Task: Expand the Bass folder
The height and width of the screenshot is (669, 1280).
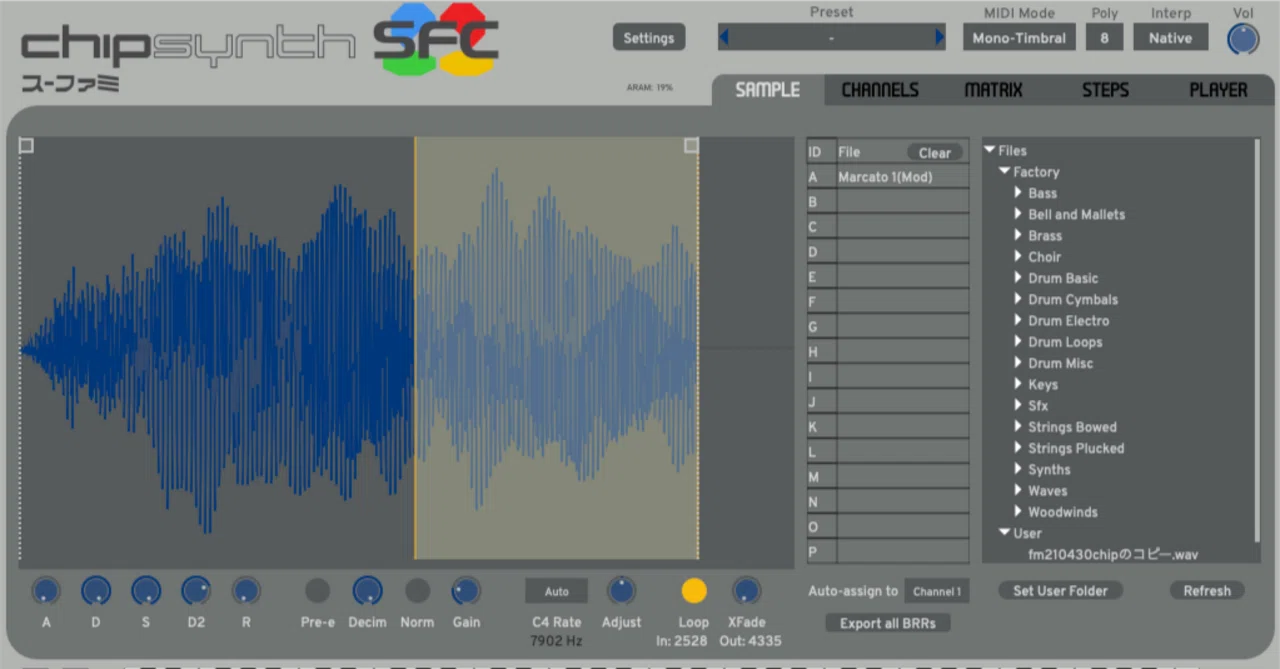Action: click(x=1019, y=193)
